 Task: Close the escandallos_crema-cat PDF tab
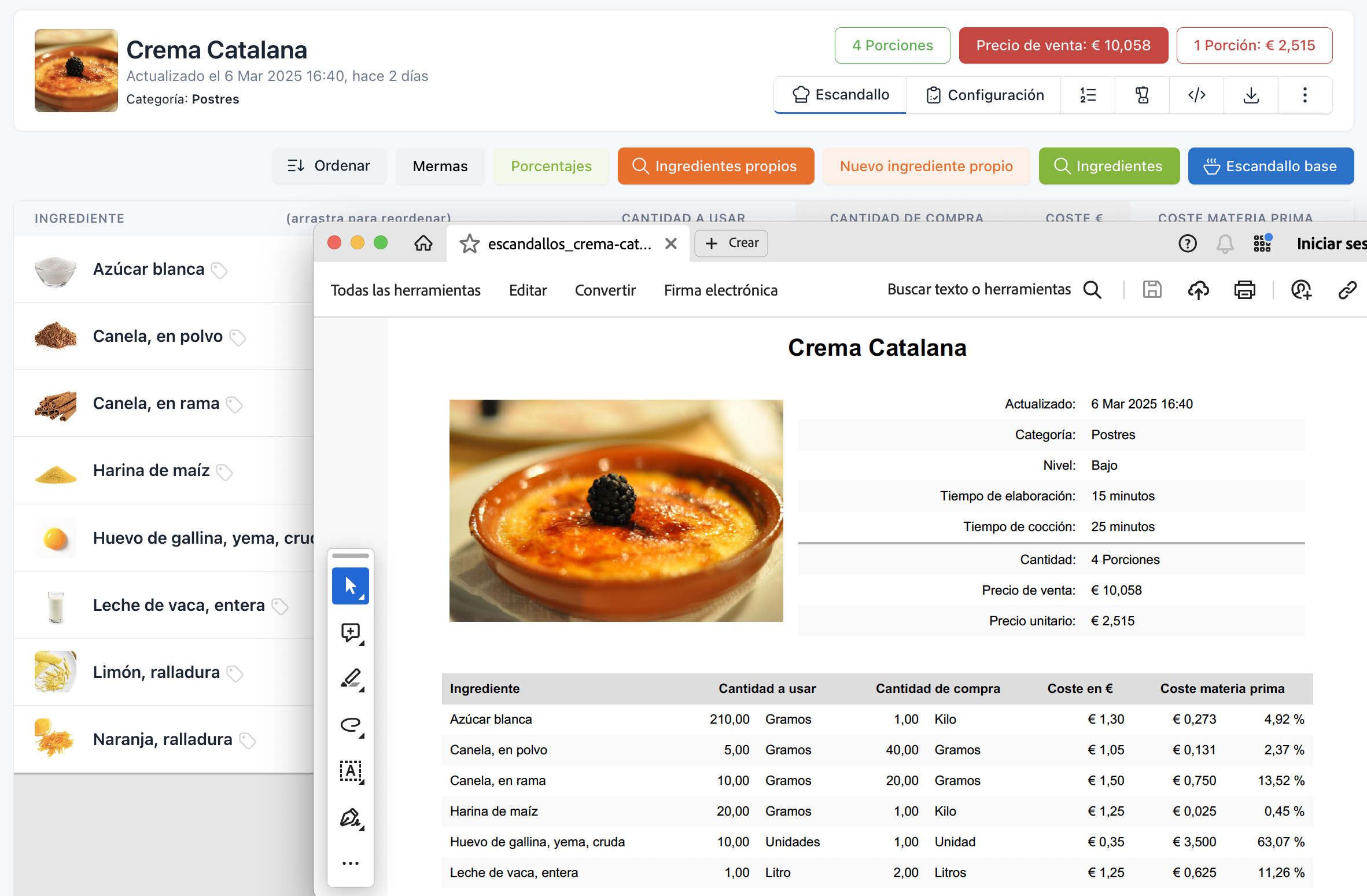coord(671,244)
